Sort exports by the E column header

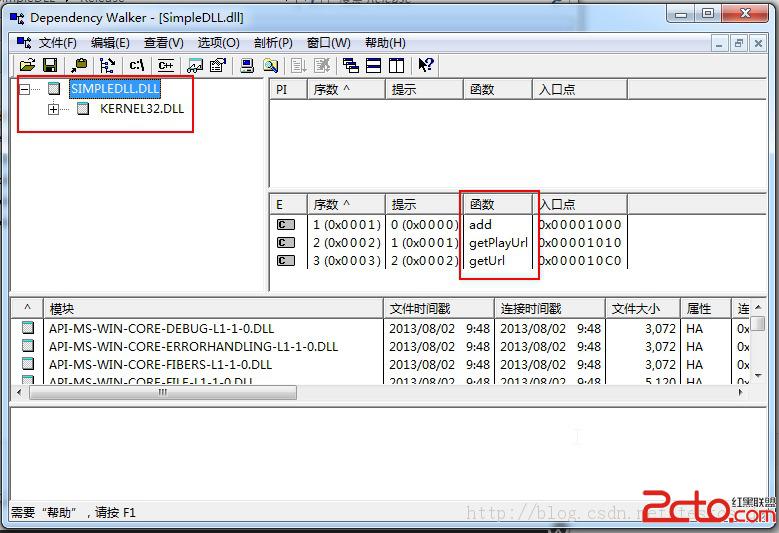288,204
